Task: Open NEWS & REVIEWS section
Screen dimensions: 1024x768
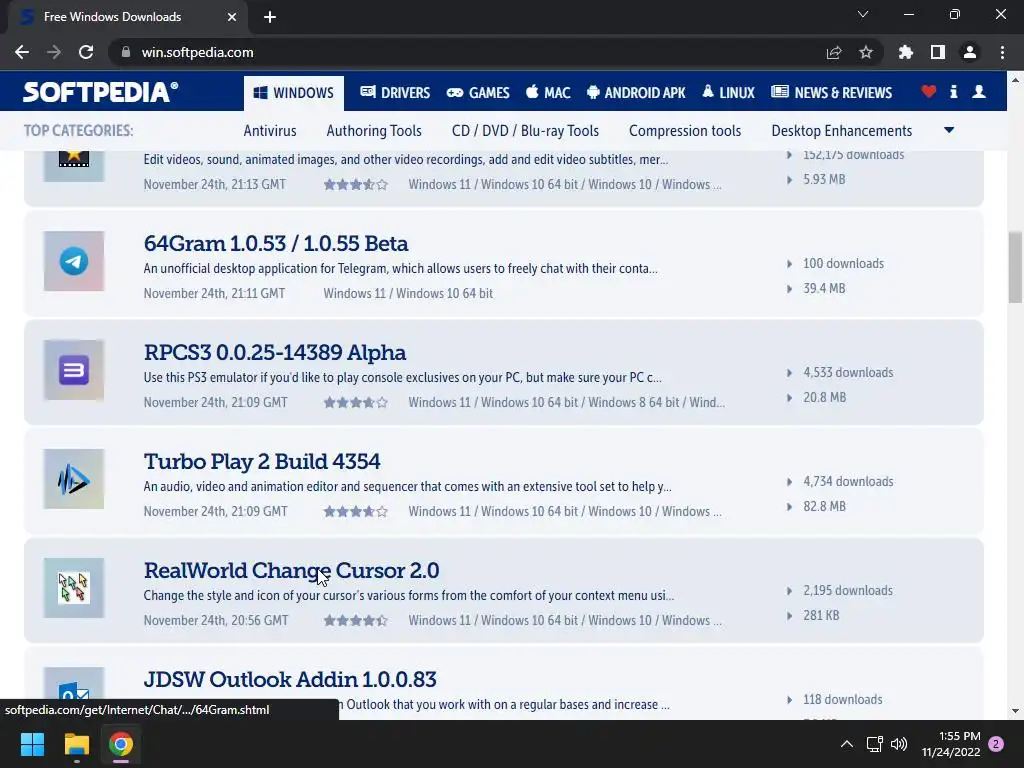Action: pos(831,93)
